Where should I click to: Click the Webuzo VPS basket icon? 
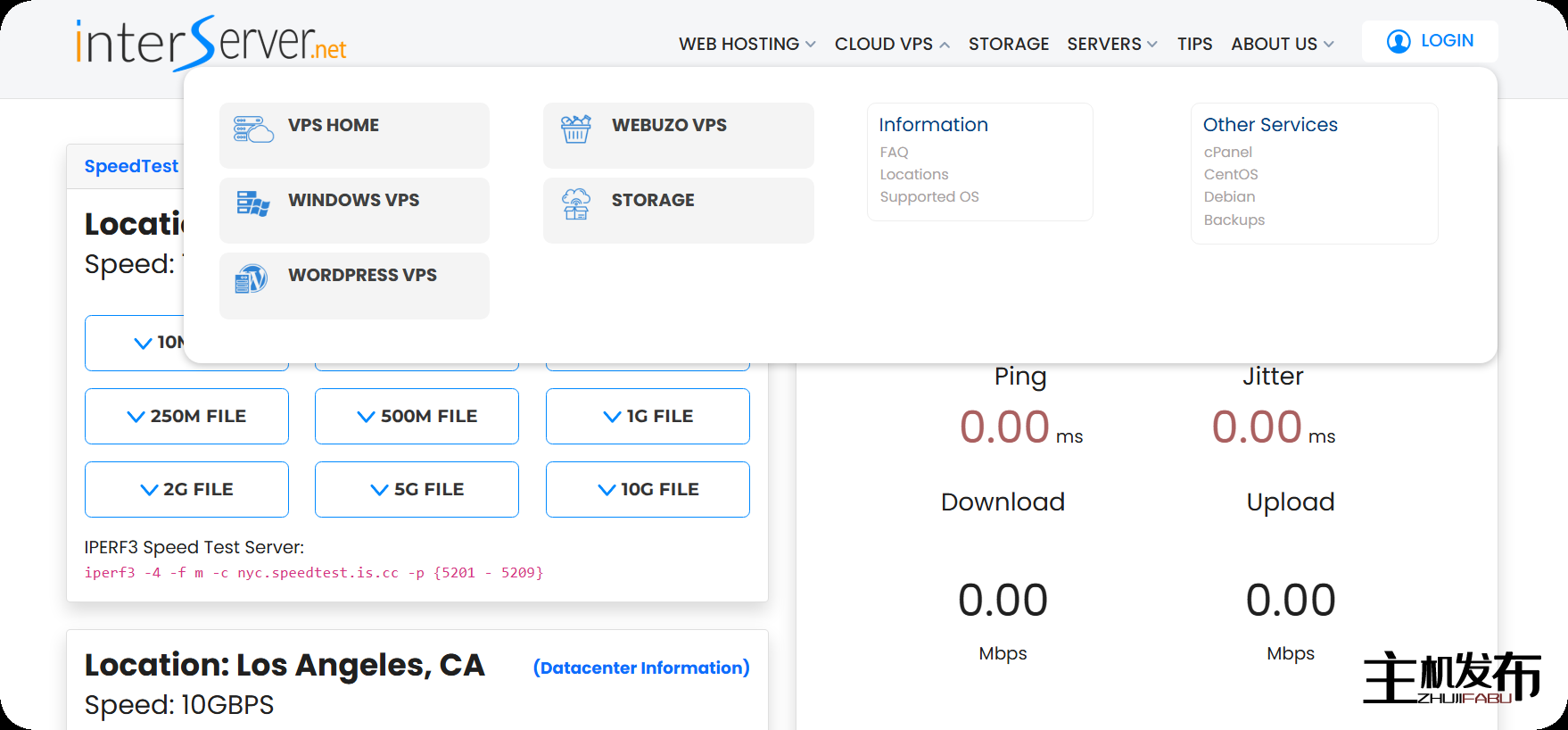(576, 129)
